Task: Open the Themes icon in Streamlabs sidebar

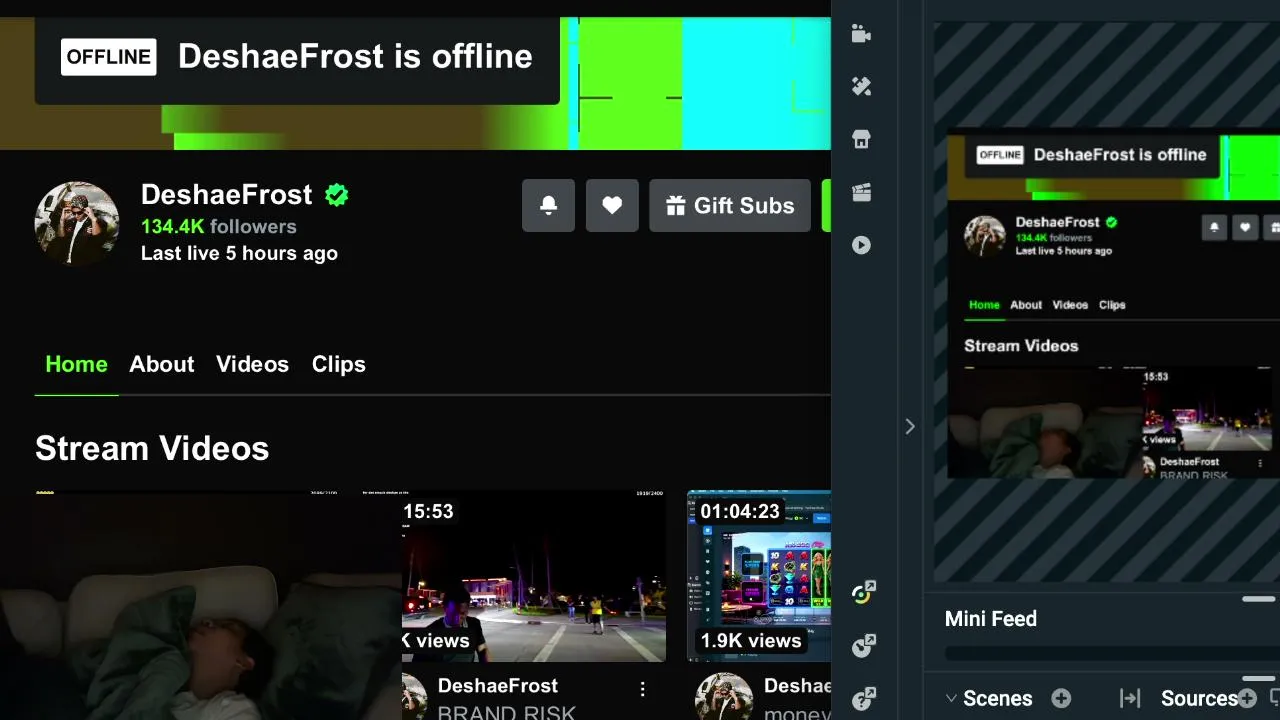Action: click(x=861, y=87)
